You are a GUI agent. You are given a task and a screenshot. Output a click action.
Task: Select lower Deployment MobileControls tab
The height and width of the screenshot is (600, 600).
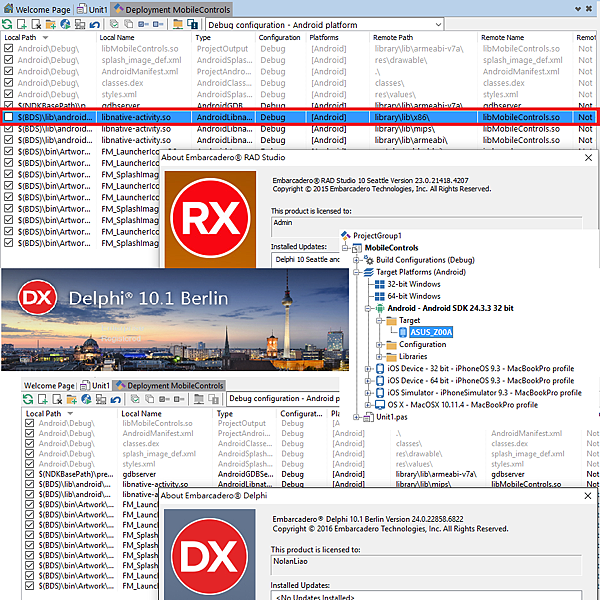click(x=170, y=385)
